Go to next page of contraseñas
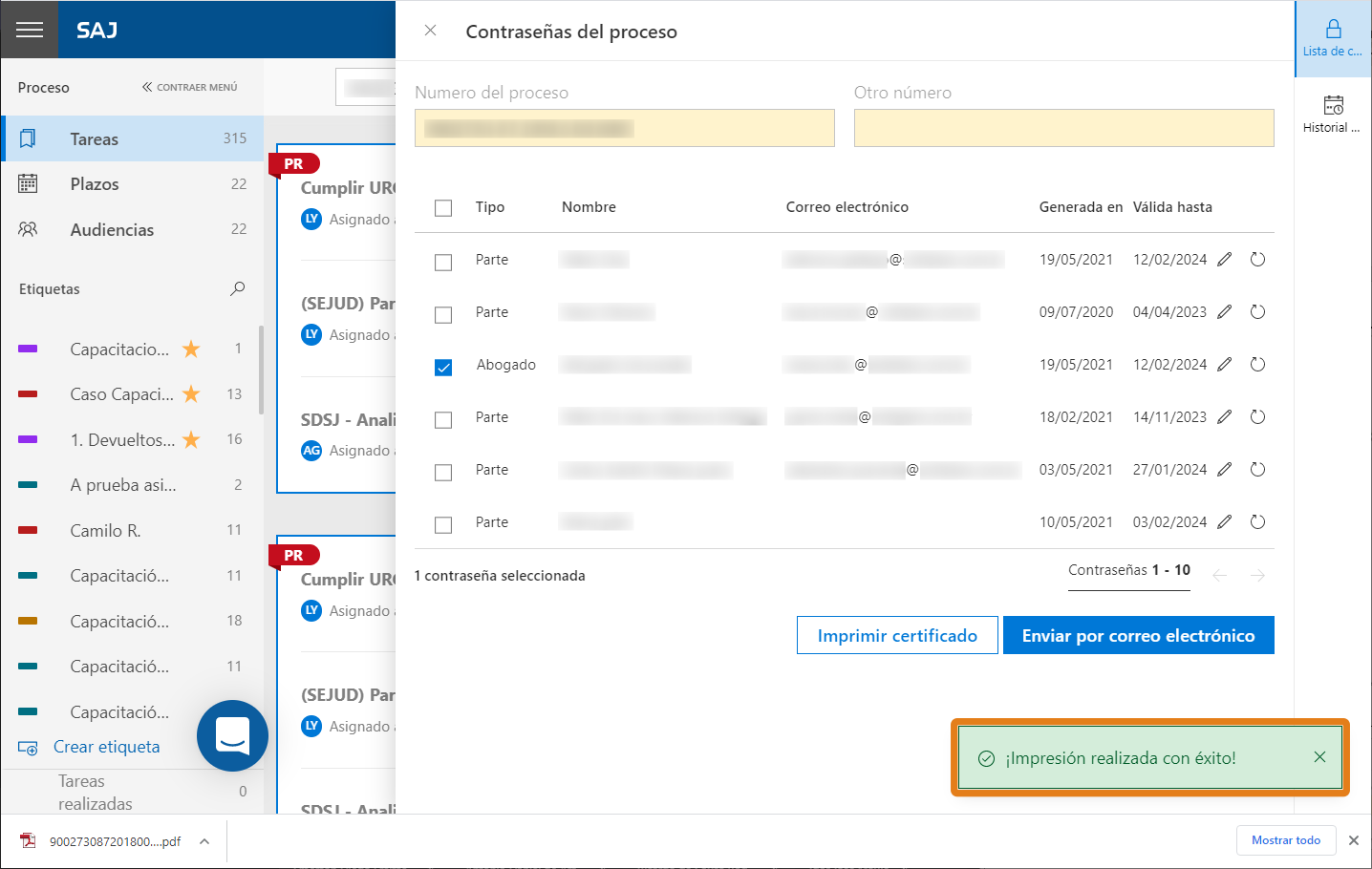The image size is (1372, 869). tap(1257, 576)
